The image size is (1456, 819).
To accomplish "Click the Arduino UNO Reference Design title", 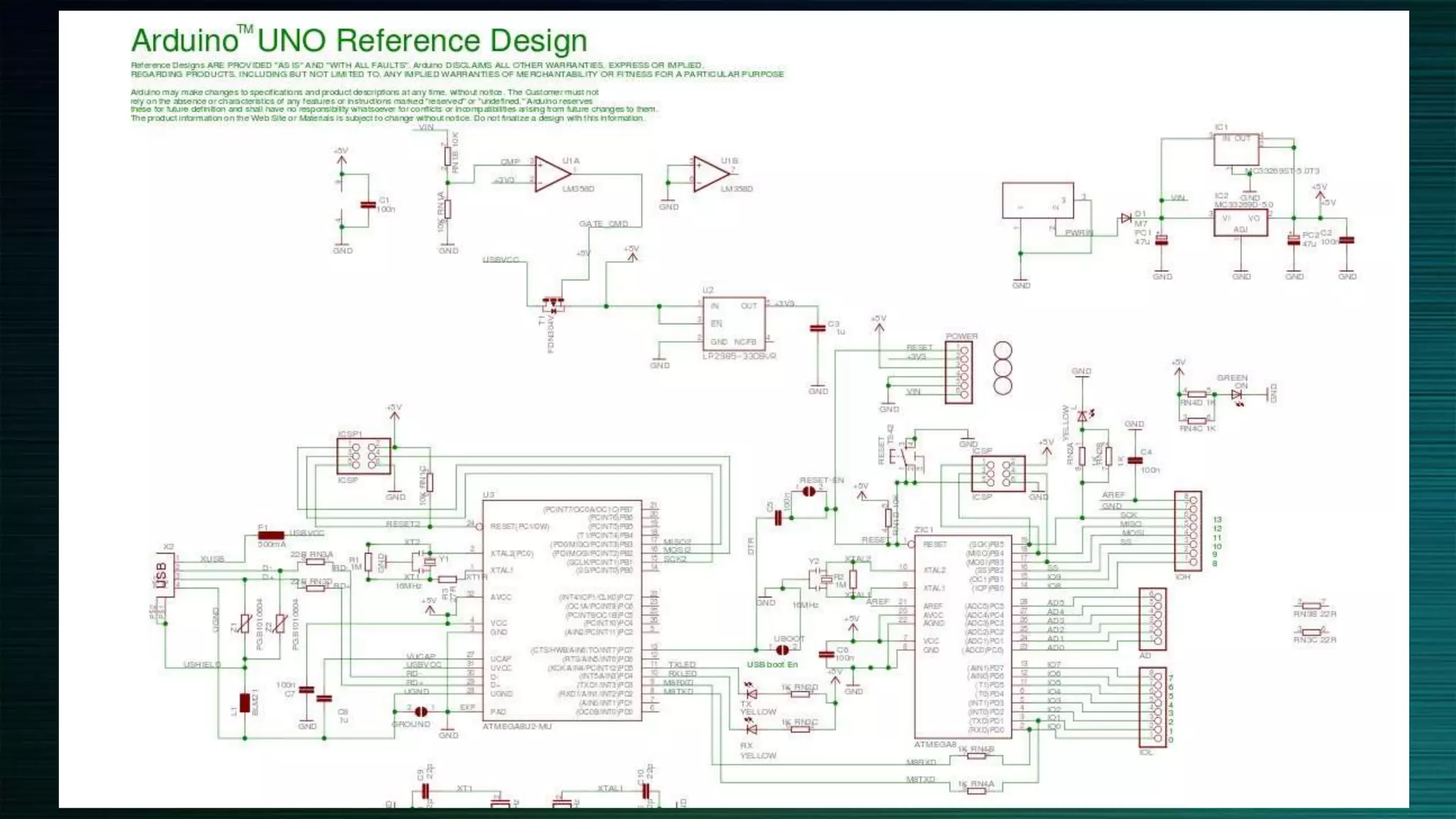I will (359, 41).
